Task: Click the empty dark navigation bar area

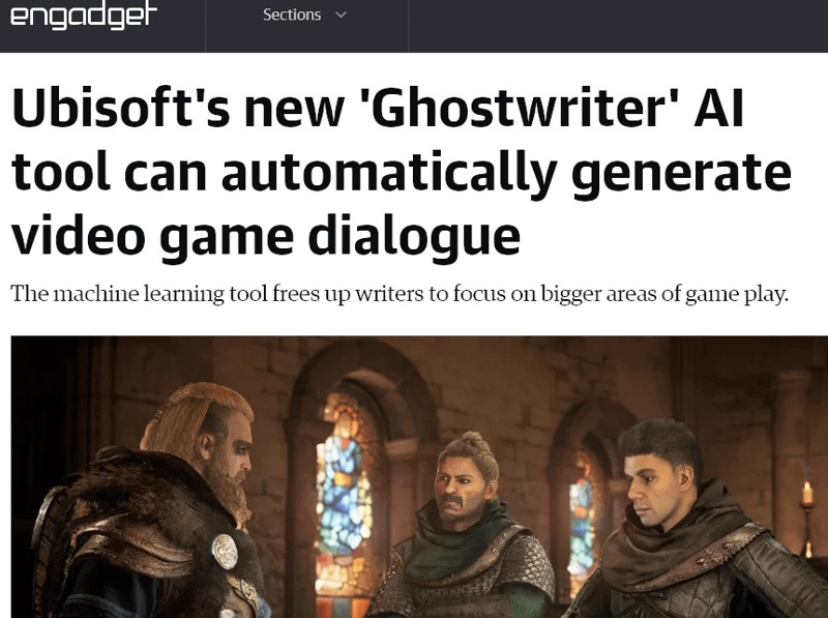Action: 618,25
